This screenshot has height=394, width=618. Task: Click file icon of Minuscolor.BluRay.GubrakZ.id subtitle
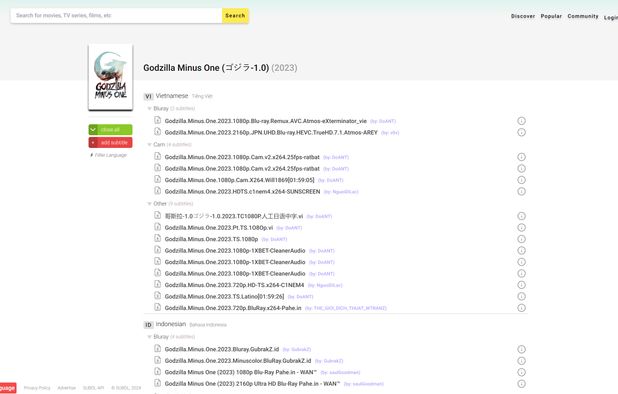pos(158,360)
